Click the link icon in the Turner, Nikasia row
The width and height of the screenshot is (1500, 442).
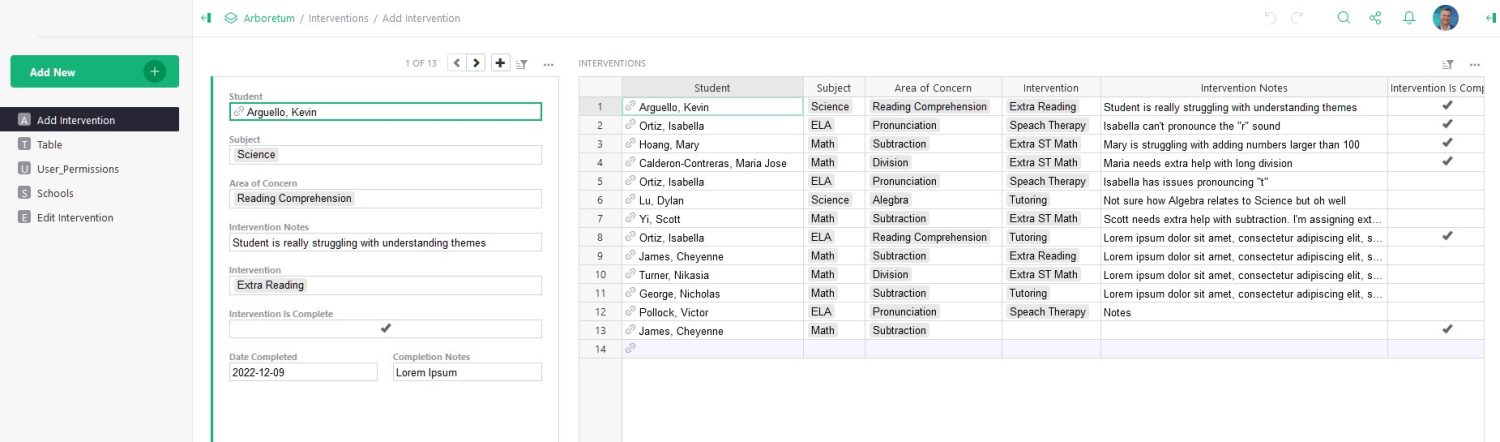point(630,274)
